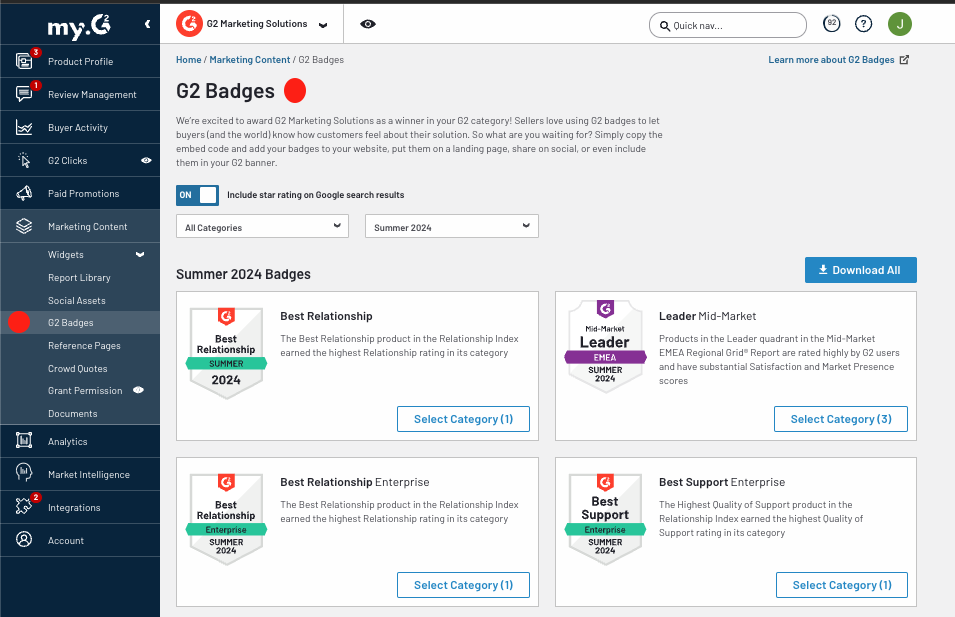Click the Analytics icon
This screenshot has width=955, height=617.
(24, 440)
